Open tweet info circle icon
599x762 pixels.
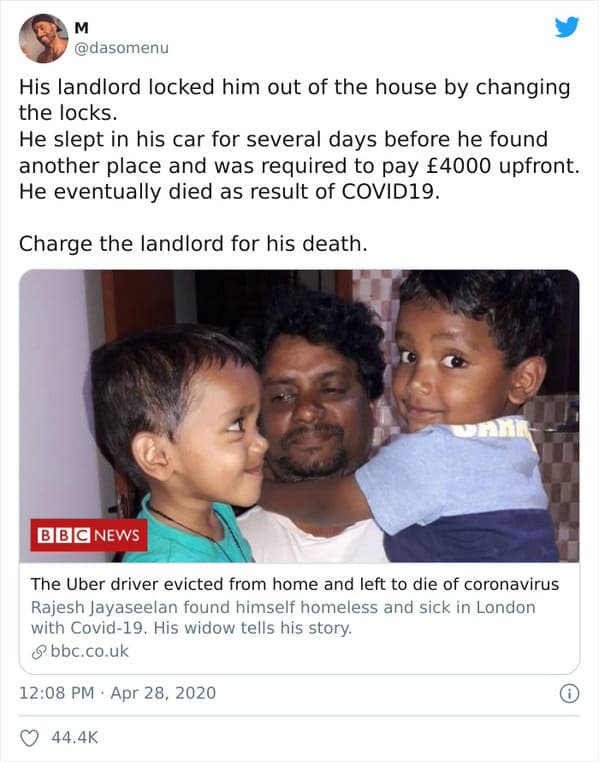pyautogui.click(x=569, y=693)
